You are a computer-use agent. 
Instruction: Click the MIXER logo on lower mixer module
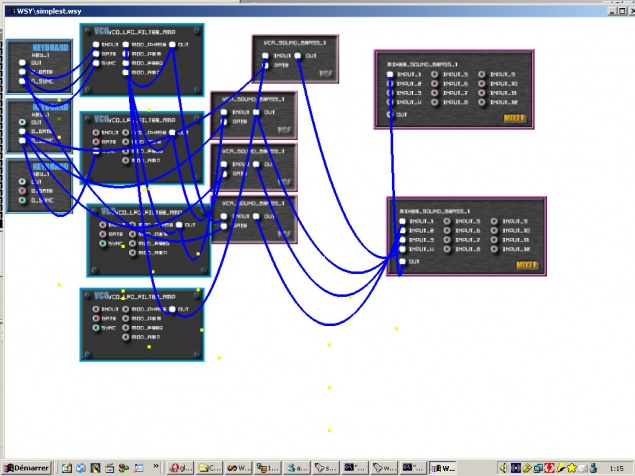[x=528, y=265]
